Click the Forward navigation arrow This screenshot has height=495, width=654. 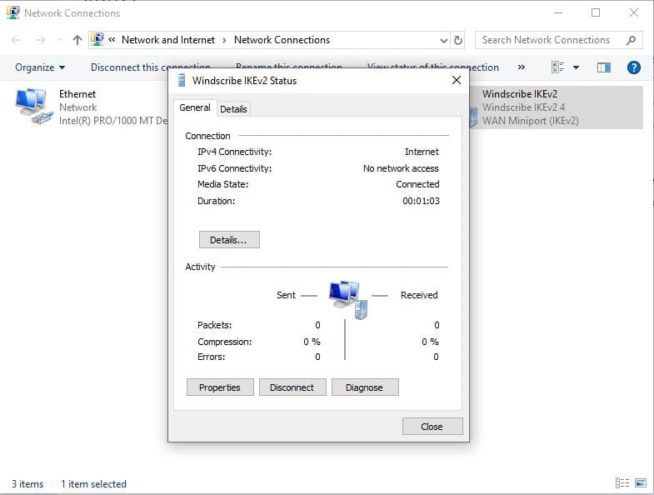coord(40,40)
